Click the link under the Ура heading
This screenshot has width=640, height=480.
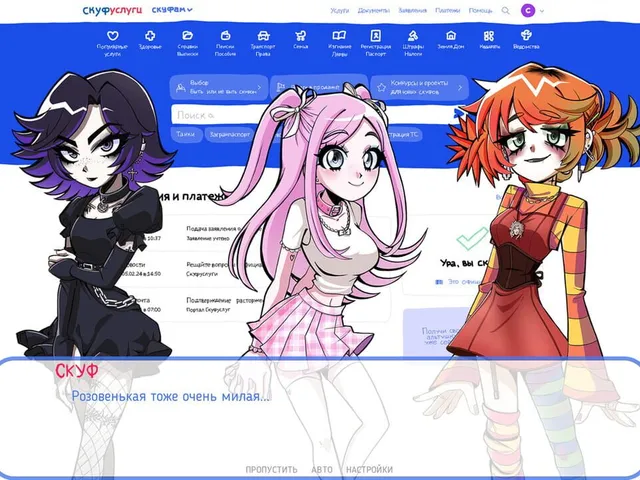[459, 282]
